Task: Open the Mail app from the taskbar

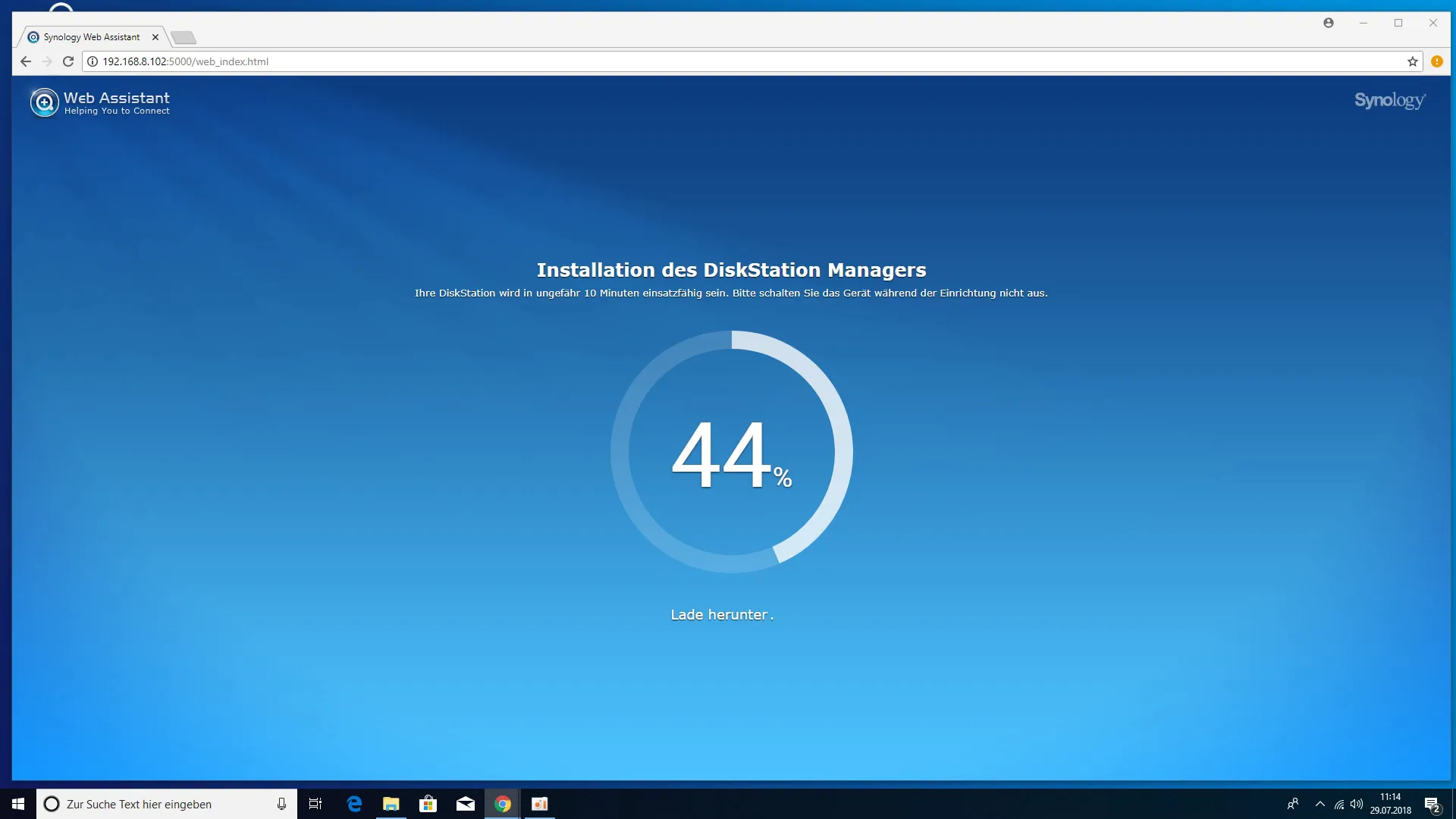Action: pos(466,804)
